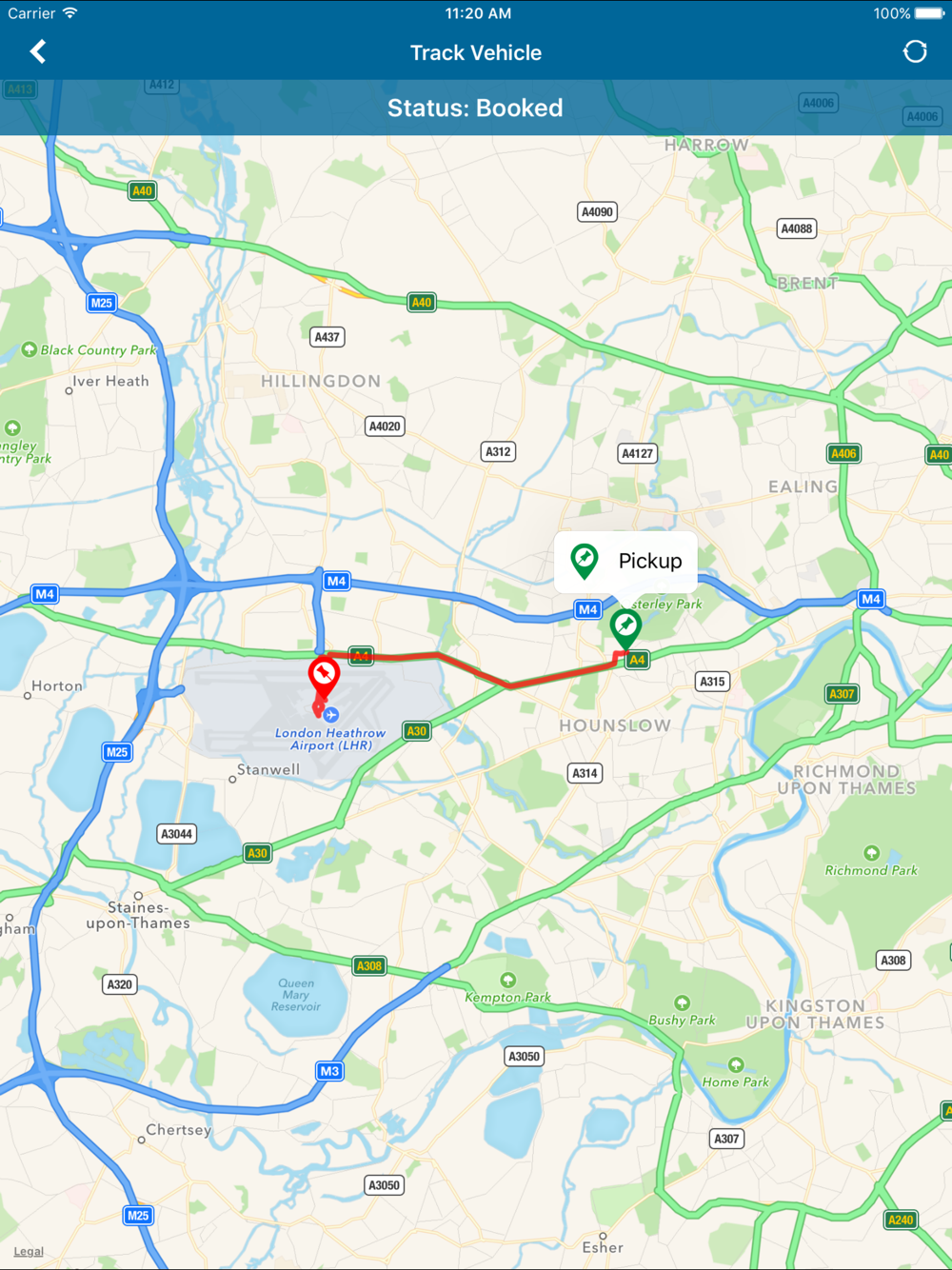Refresh vehicle tracking with the reload icon
Screen dimensions: 952x1270
pos(915,51)
